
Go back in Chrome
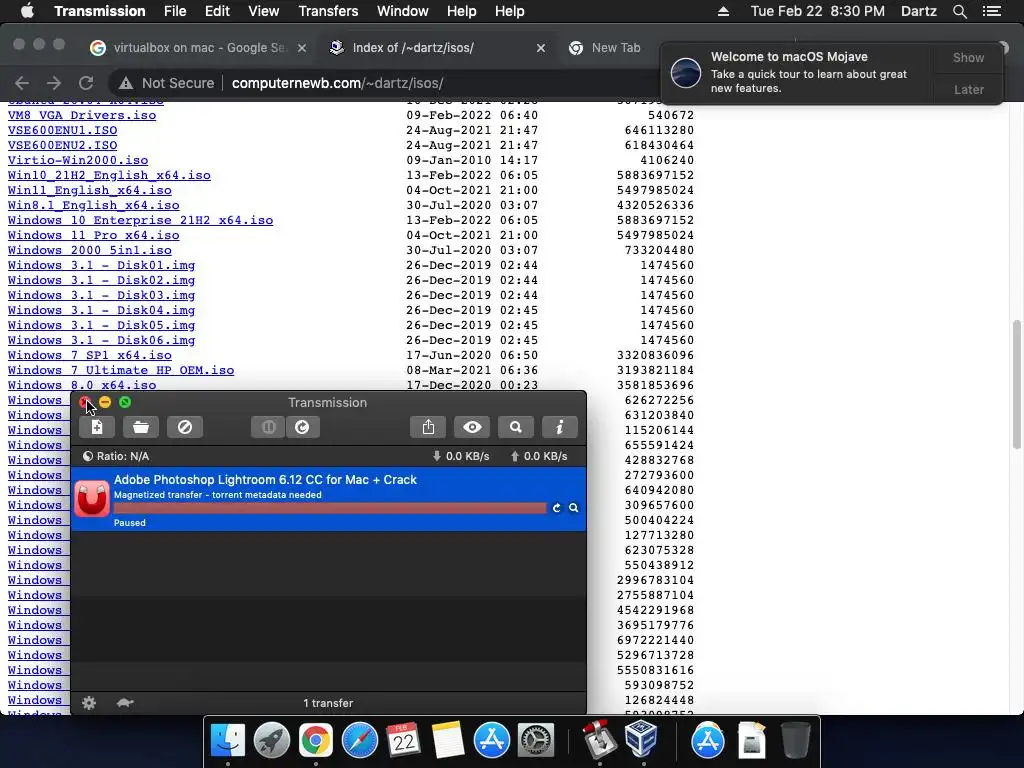click(22, 83)
